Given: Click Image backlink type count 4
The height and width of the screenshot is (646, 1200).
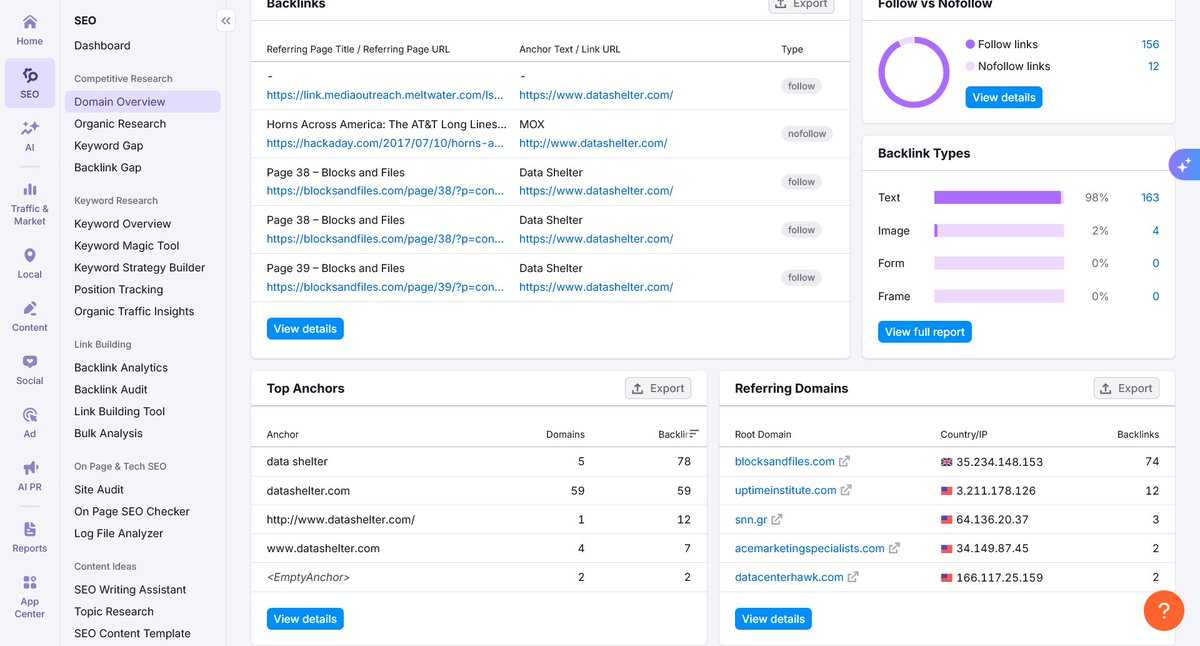Looking at the screenshot, I should (x=1156, y=231).
